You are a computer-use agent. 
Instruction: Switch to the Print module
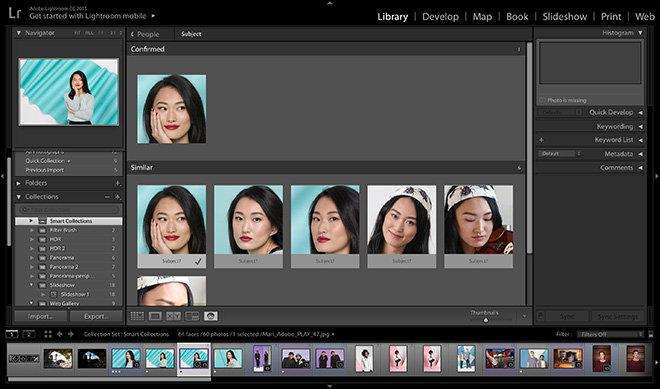click(x=611, y=16)
